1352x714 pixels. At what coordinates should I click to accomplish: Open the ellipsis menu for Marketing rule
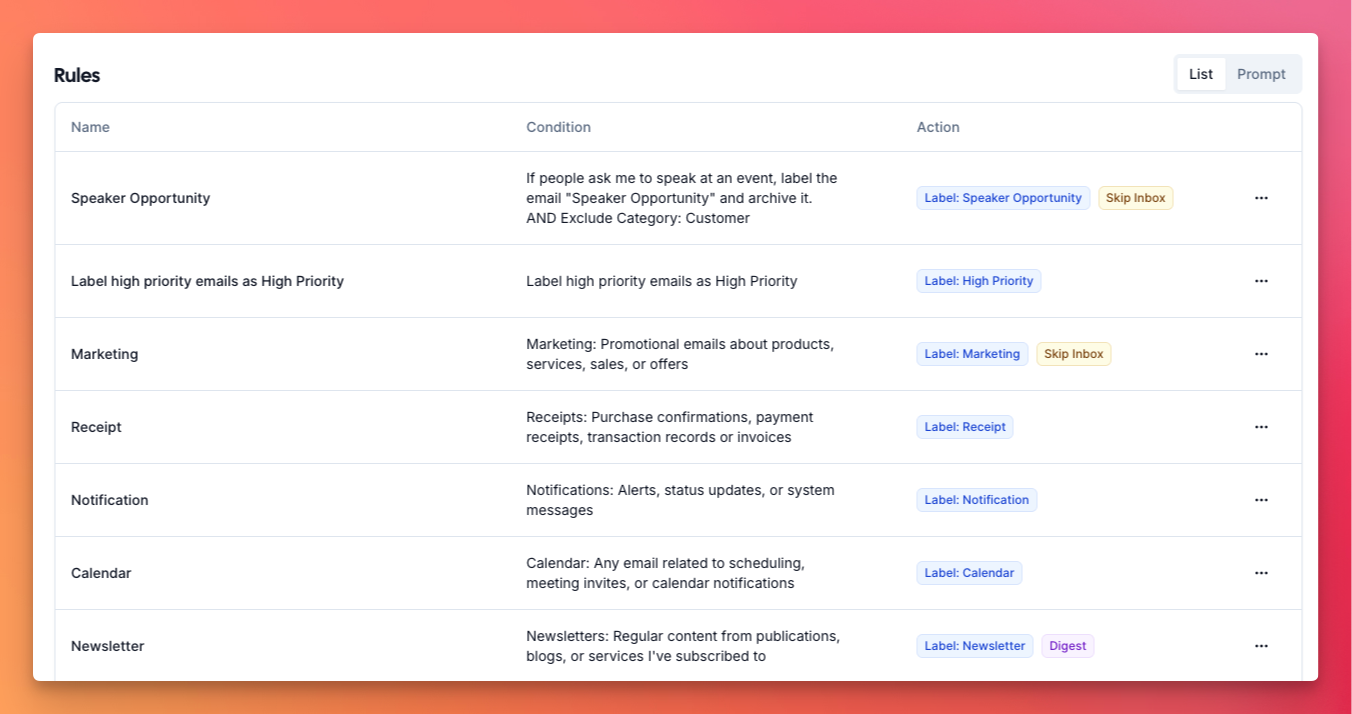coord(1261,354)
